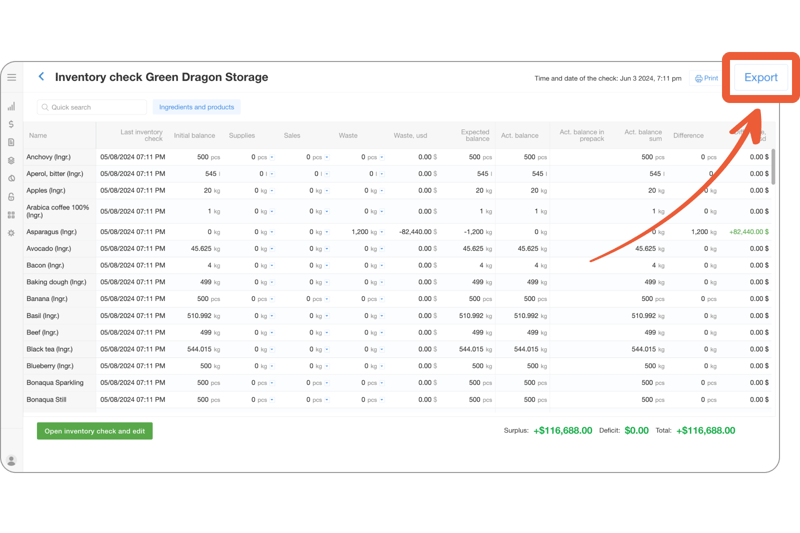
Task: Click Open inventory check and edit
Action: (x=94, y=431)
